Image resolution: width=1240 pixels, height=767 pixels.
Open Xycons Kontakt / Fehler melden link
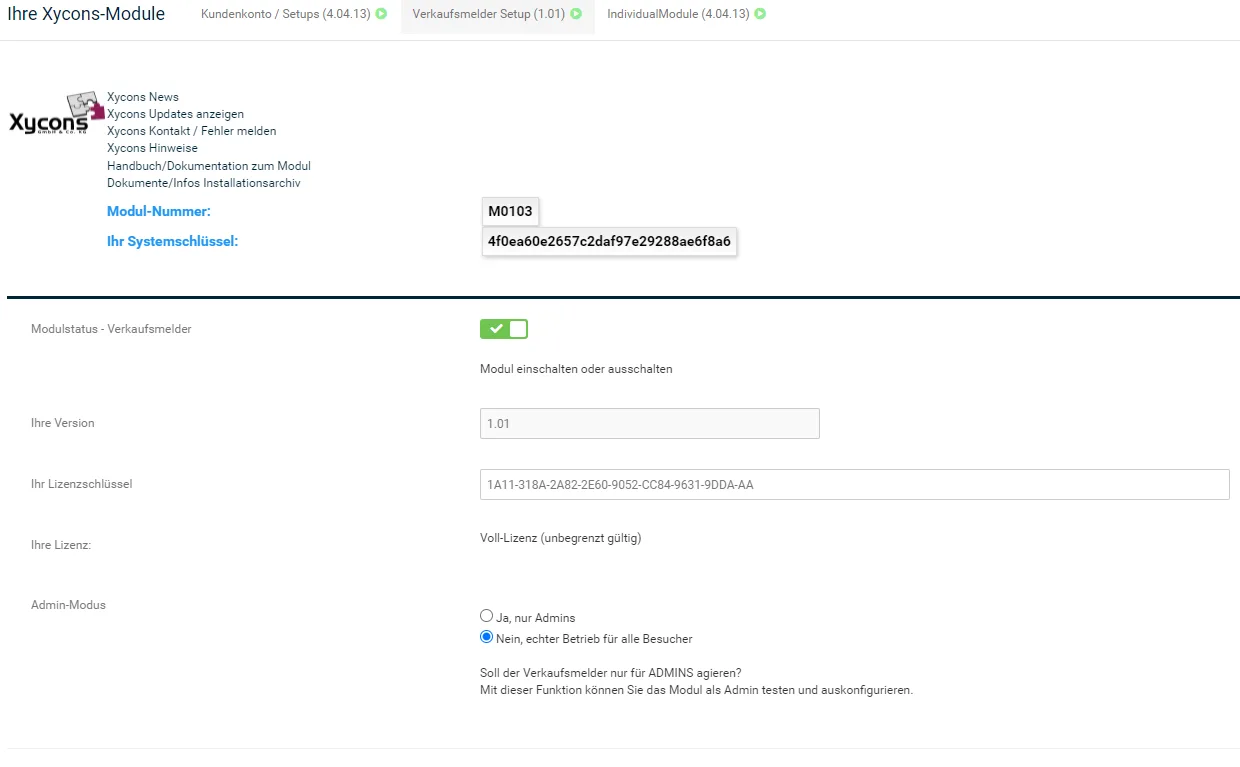(192, 131)
